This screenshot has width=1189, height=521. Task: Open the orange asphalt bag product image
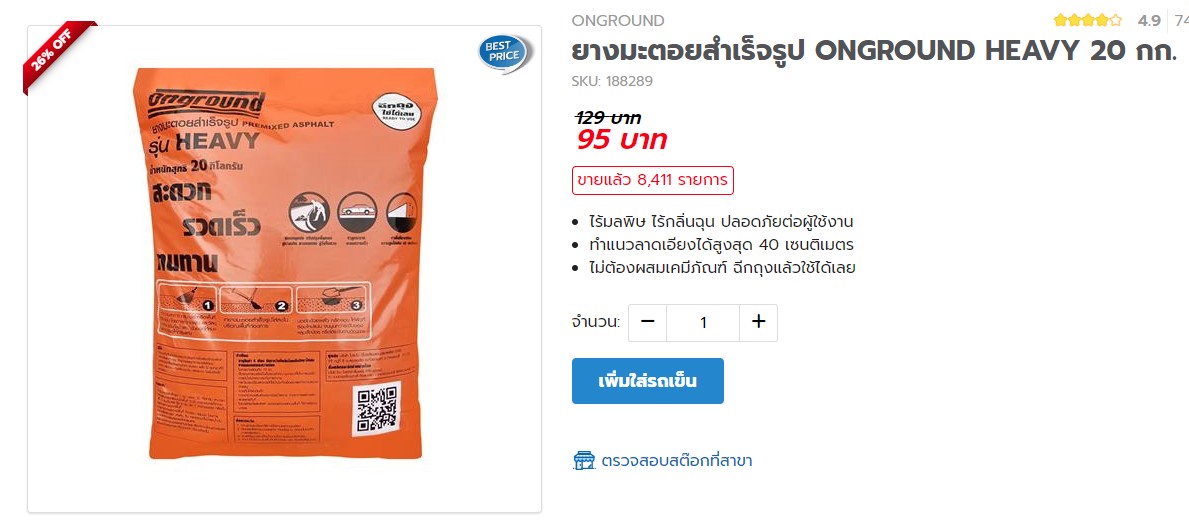pyautogui.click(x=284, y=263)
